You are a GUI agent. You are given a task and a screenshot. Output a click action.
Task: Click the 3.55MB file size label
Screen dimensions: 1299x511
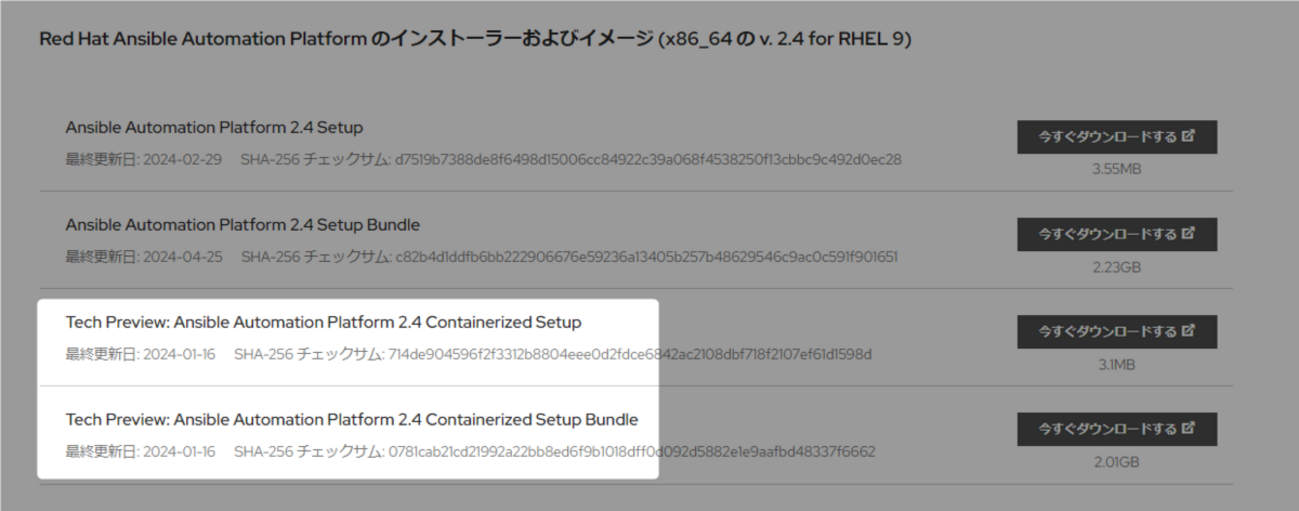(x=1116, y=168)
